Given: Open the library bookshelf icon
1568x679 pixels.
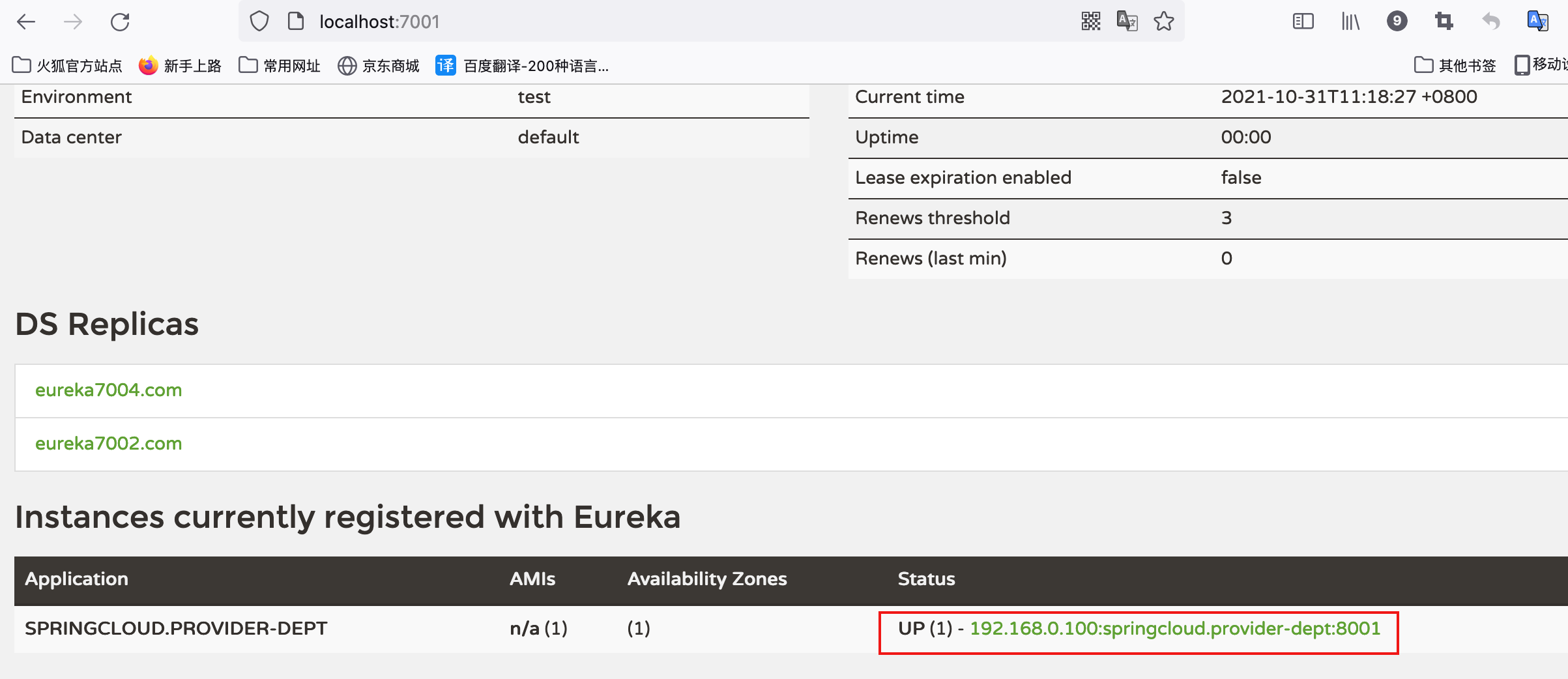Looking at the screenshot, I should click(1350, 22).
